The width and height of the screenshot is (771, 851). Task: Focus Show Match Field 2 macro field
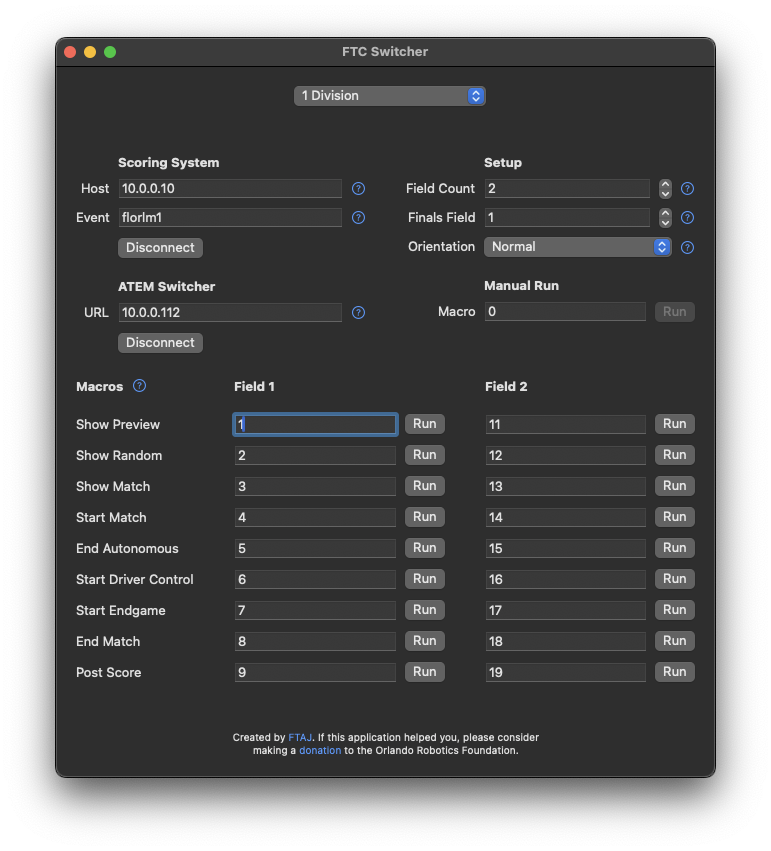[x=565, y=486]
